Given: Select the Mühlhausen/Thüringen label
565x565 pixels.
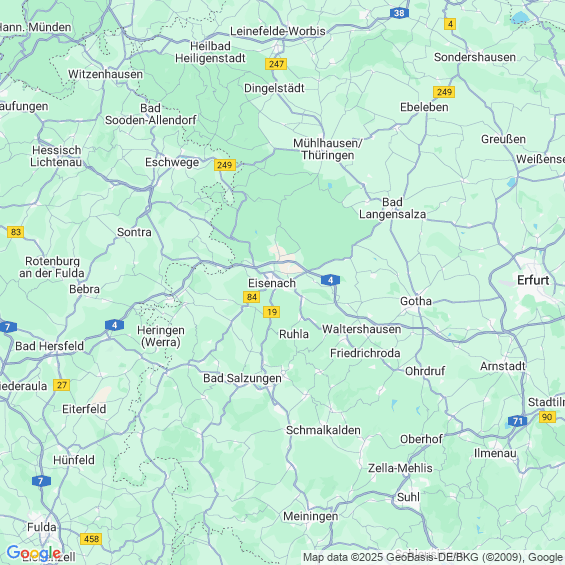Looking at the screenshot, I should (327, 149).
